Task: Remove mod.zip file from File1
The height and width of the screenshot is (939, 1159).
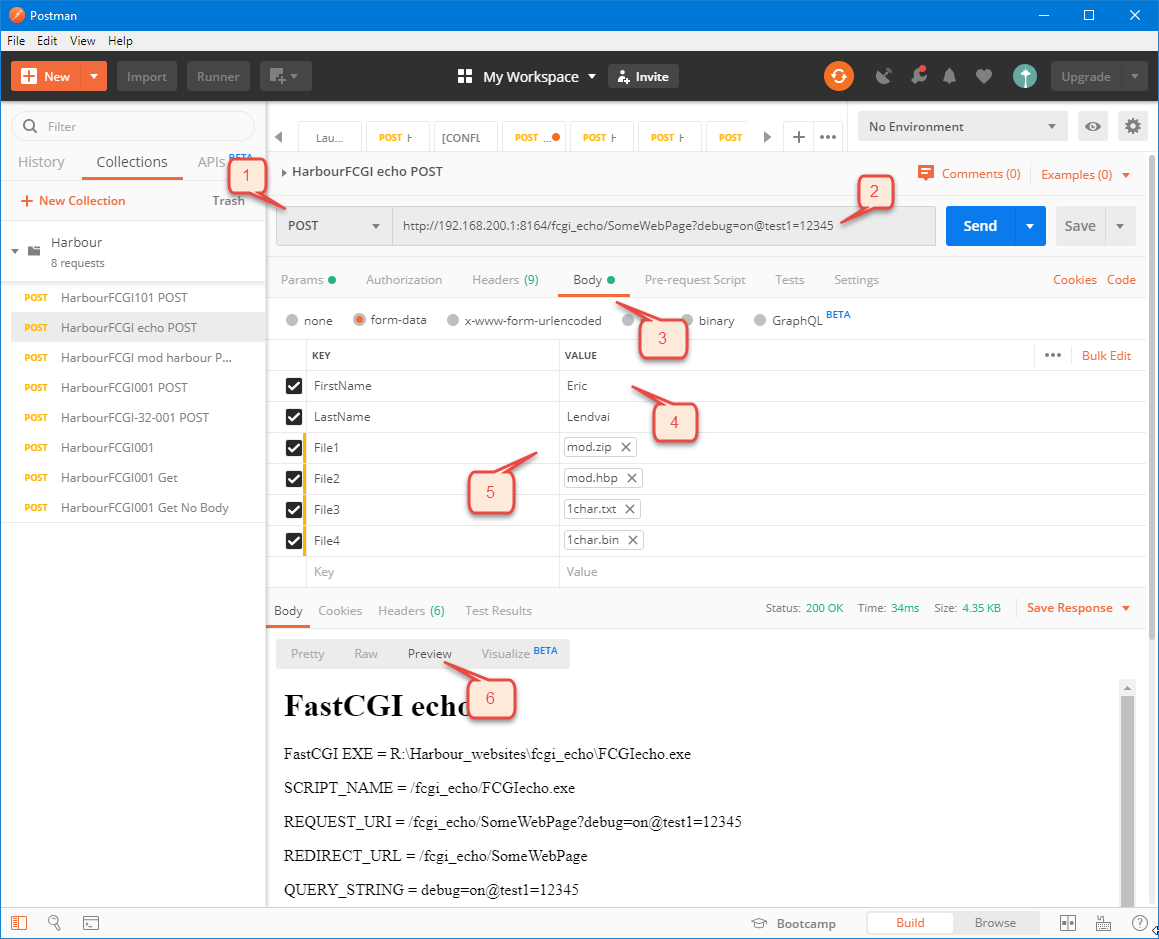Action: (626, 447)
